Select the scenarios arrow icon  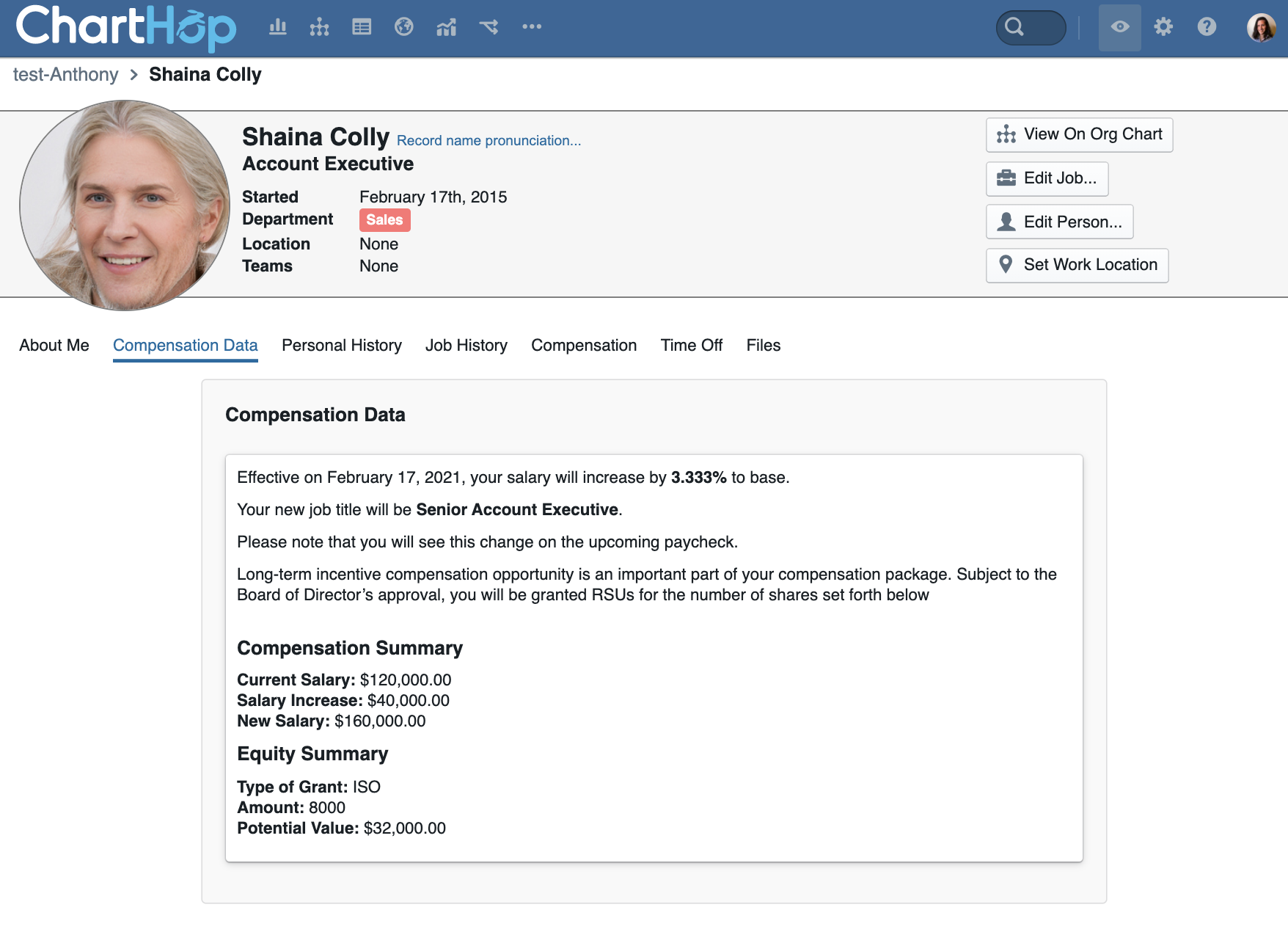point(489,27)
